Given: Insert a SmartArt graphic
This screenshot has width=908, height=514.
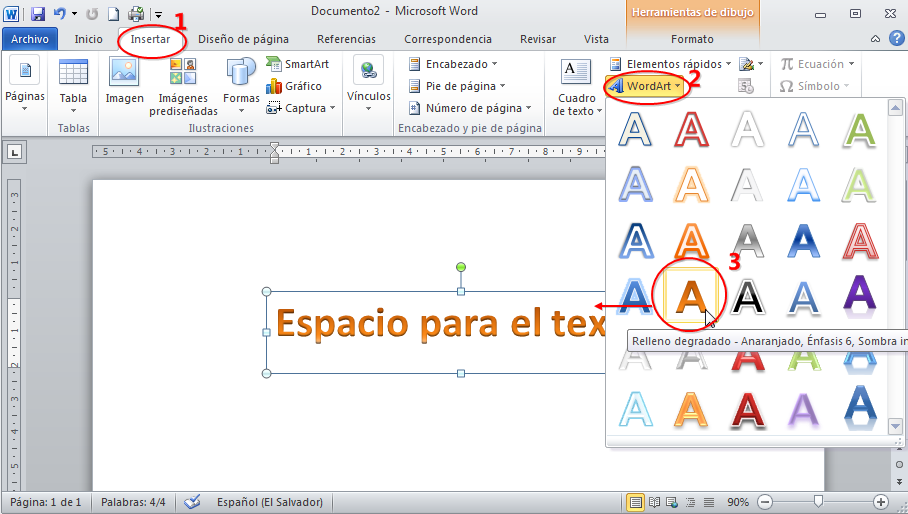Looking at the screenshot, I should [x=298, y=64].
